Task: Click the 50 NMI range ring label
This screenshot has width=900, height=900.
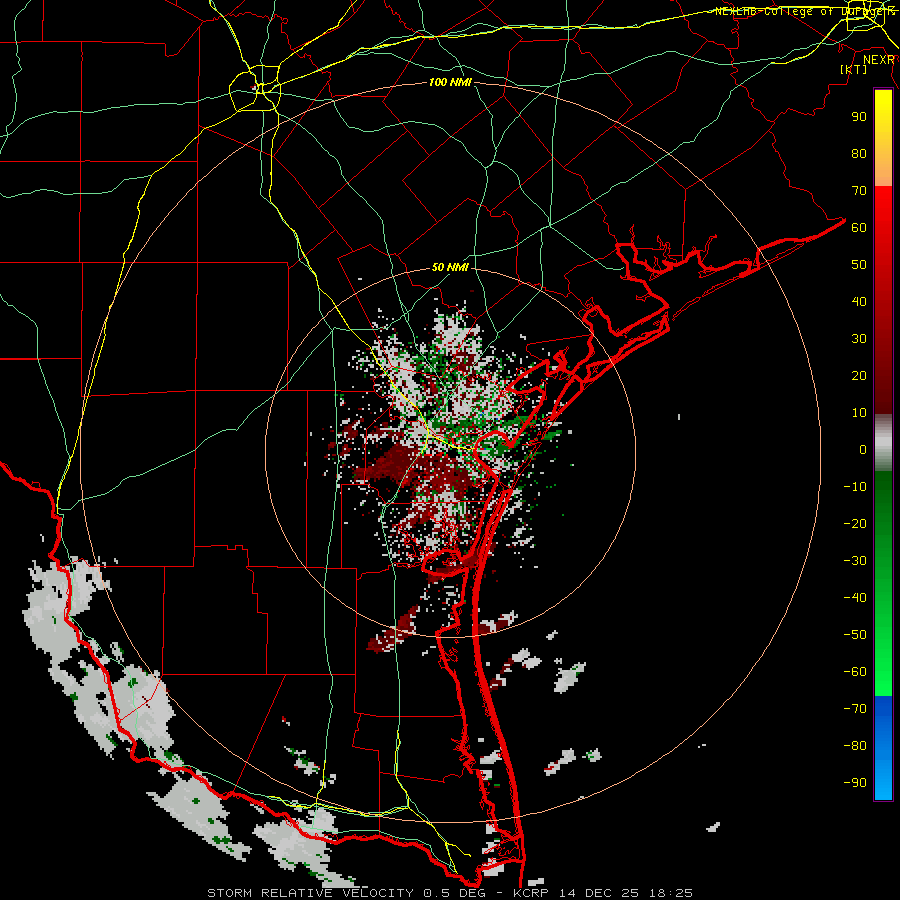Action: tap(450, 267)
